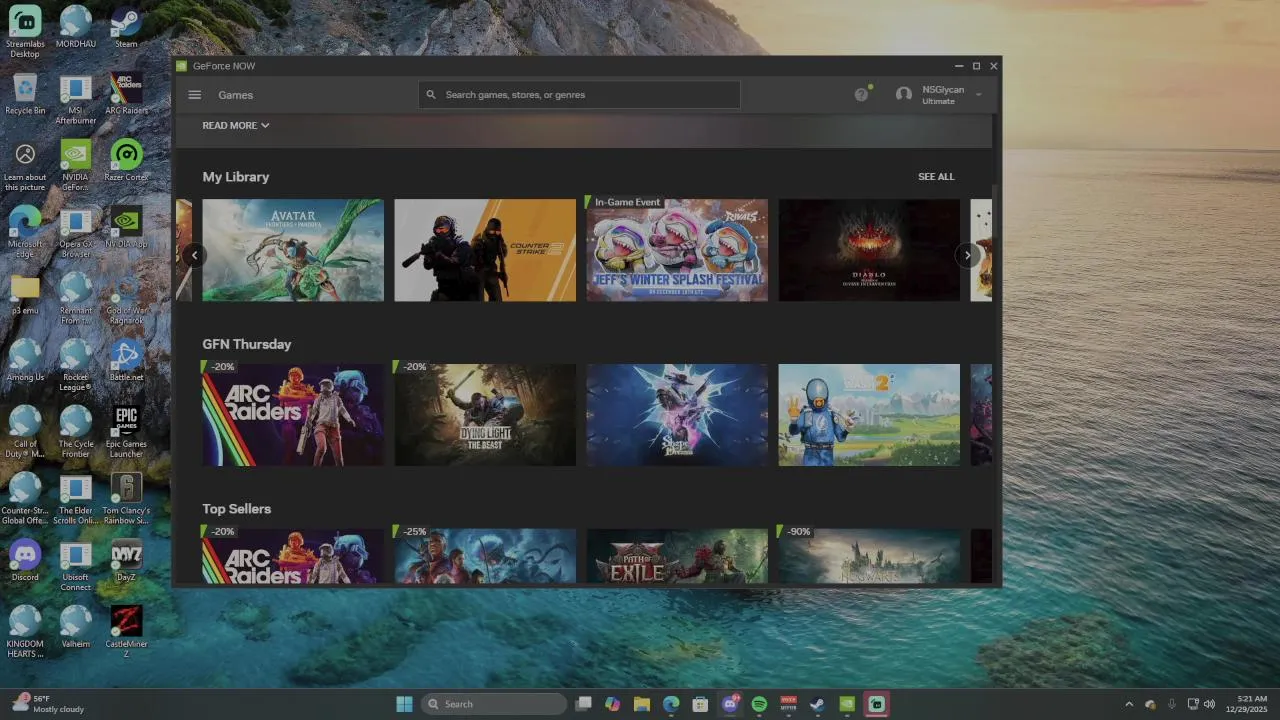
Task: Click the My Library section heading
Action: coord(236,177)
